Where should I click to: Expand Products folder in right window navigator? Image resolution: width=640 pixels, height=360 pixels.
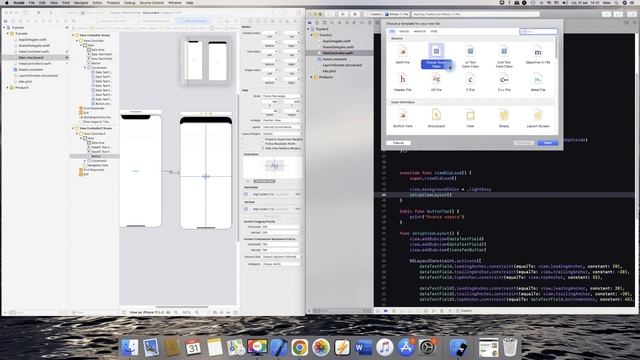coord(312,77)
